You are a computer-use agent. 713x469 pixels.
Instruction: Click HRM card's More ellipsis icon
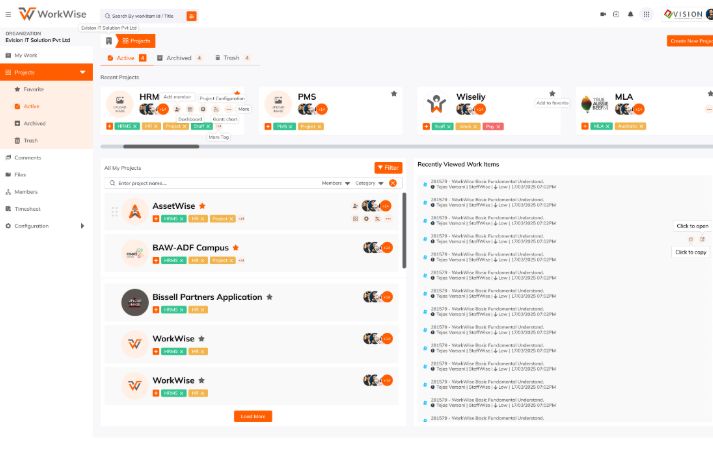pos(229,109)
